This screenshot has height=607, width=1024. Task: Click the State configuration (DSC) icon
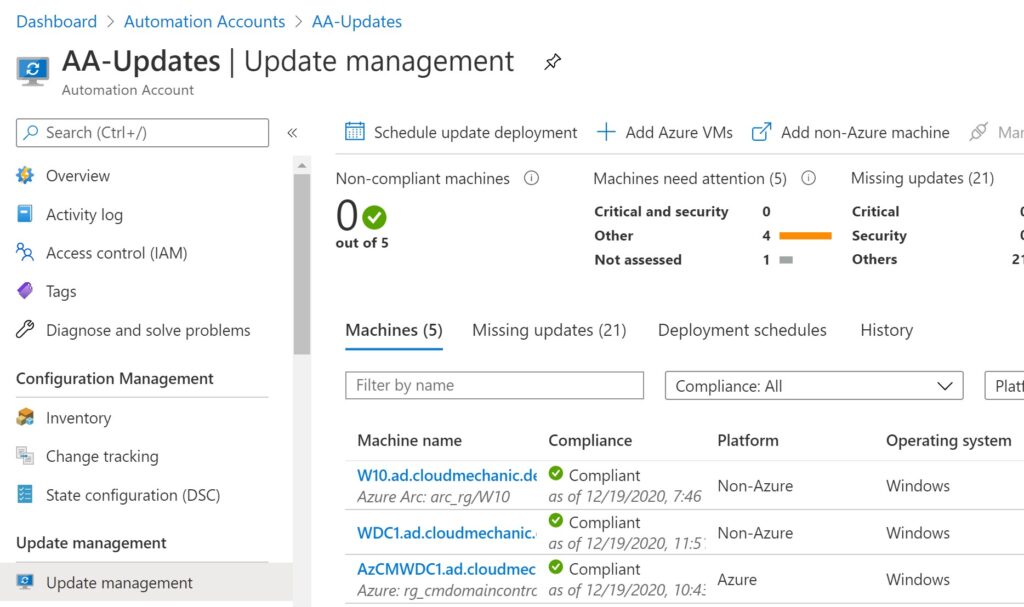point(25,494)
